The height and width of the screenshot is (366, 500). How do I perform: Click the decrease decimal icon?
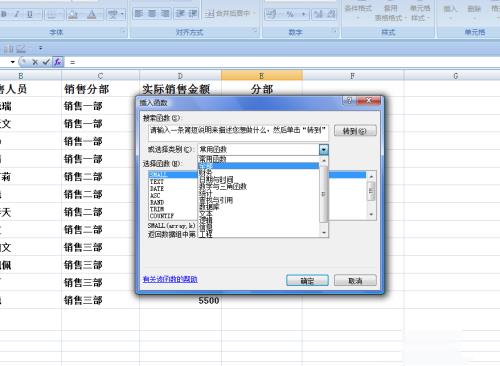pos(331,14)
